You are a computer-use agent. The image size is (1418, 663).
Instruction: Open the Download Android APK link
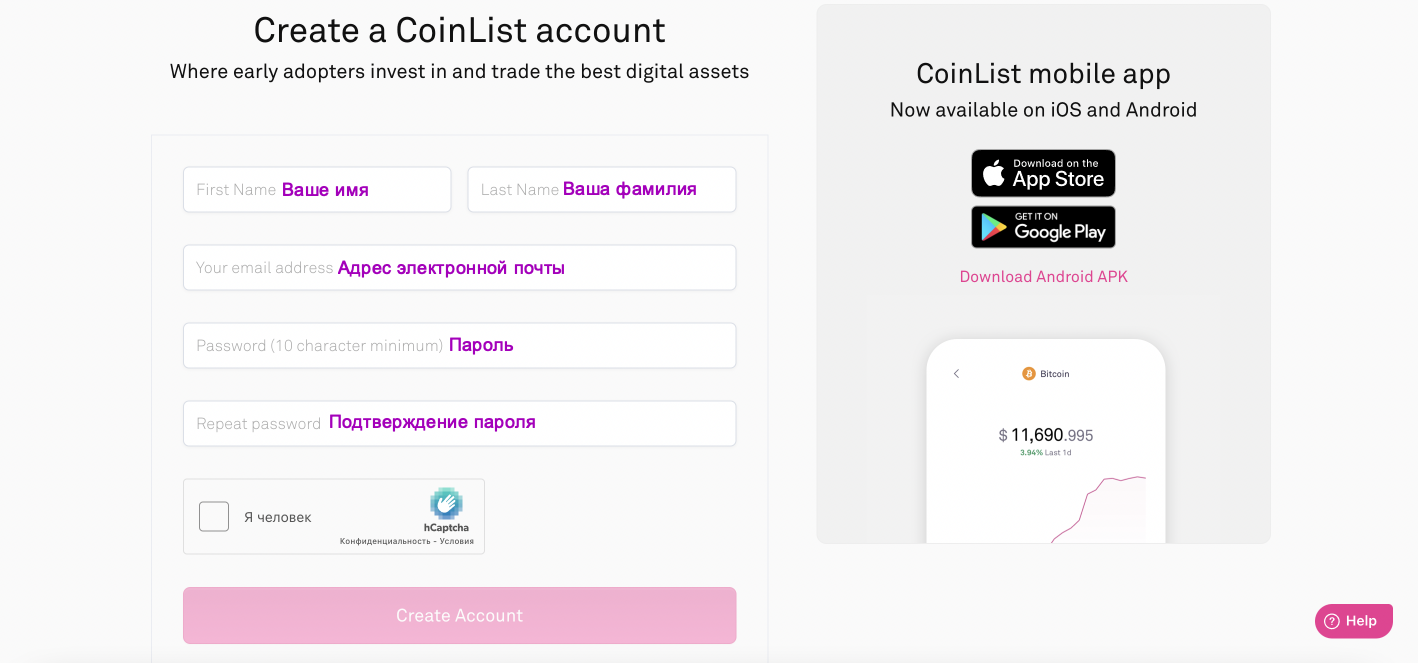tap(1043, 276)
